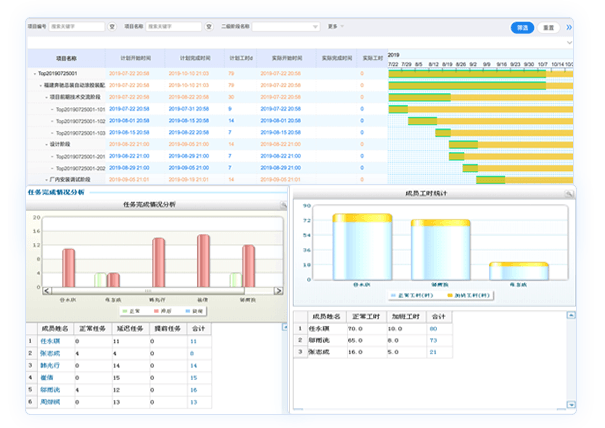The height and width of the screenshot is (428, 605).
Task: Click zoom icon on 任务完成情况分析 chart
Action: coord(282,204)
